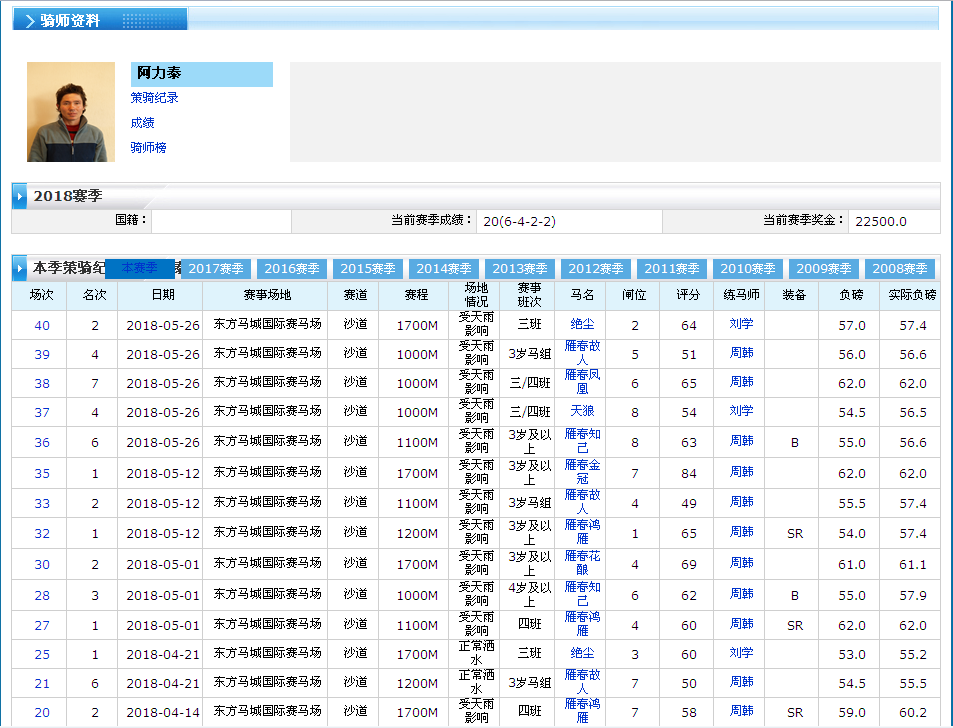Click the arrow icon beside 骑师资料 header

pyautogui.click(x=30, y=21)
